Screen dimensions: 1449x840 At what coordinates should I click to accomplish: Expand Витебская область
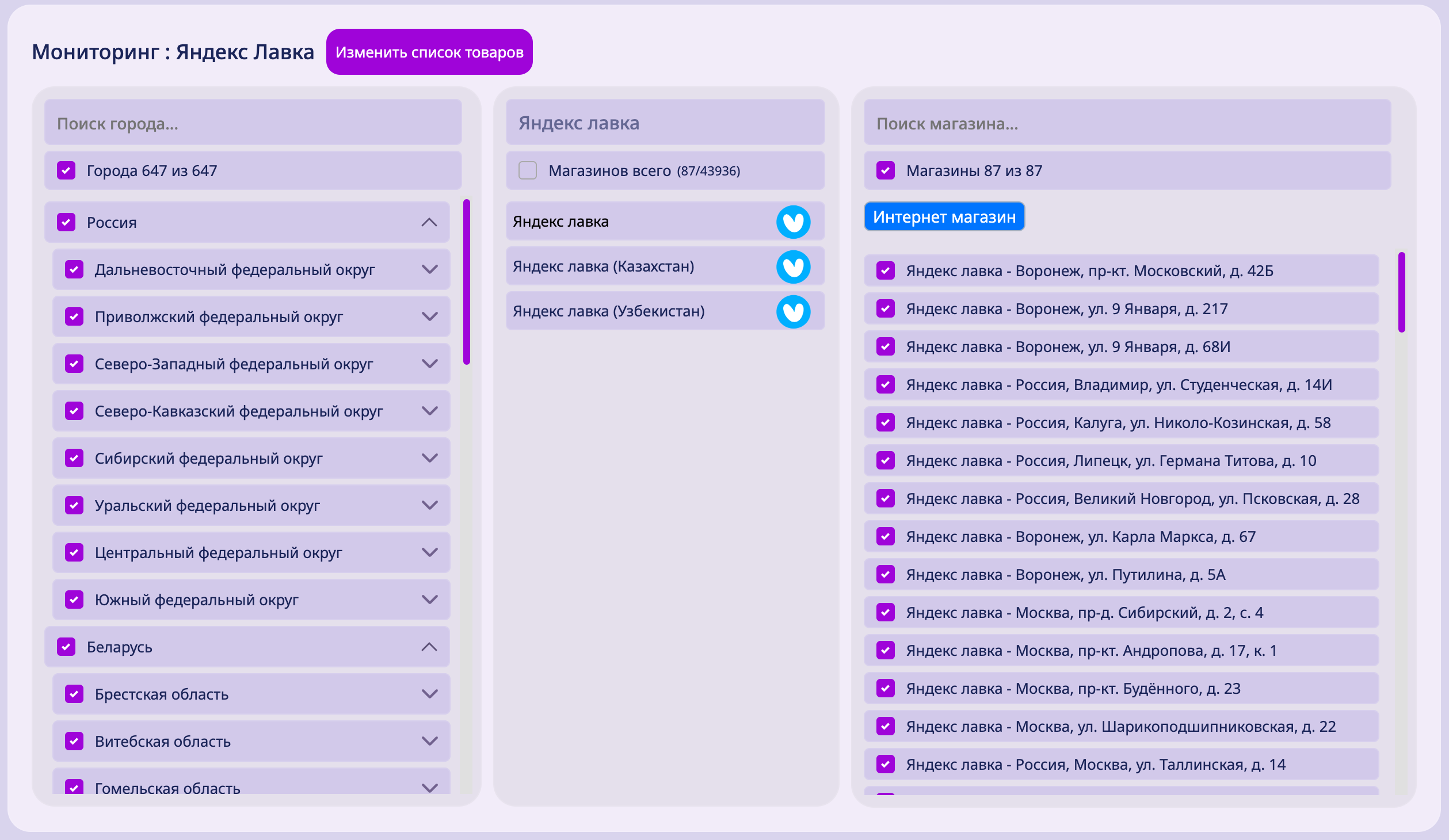click(429, 741)
